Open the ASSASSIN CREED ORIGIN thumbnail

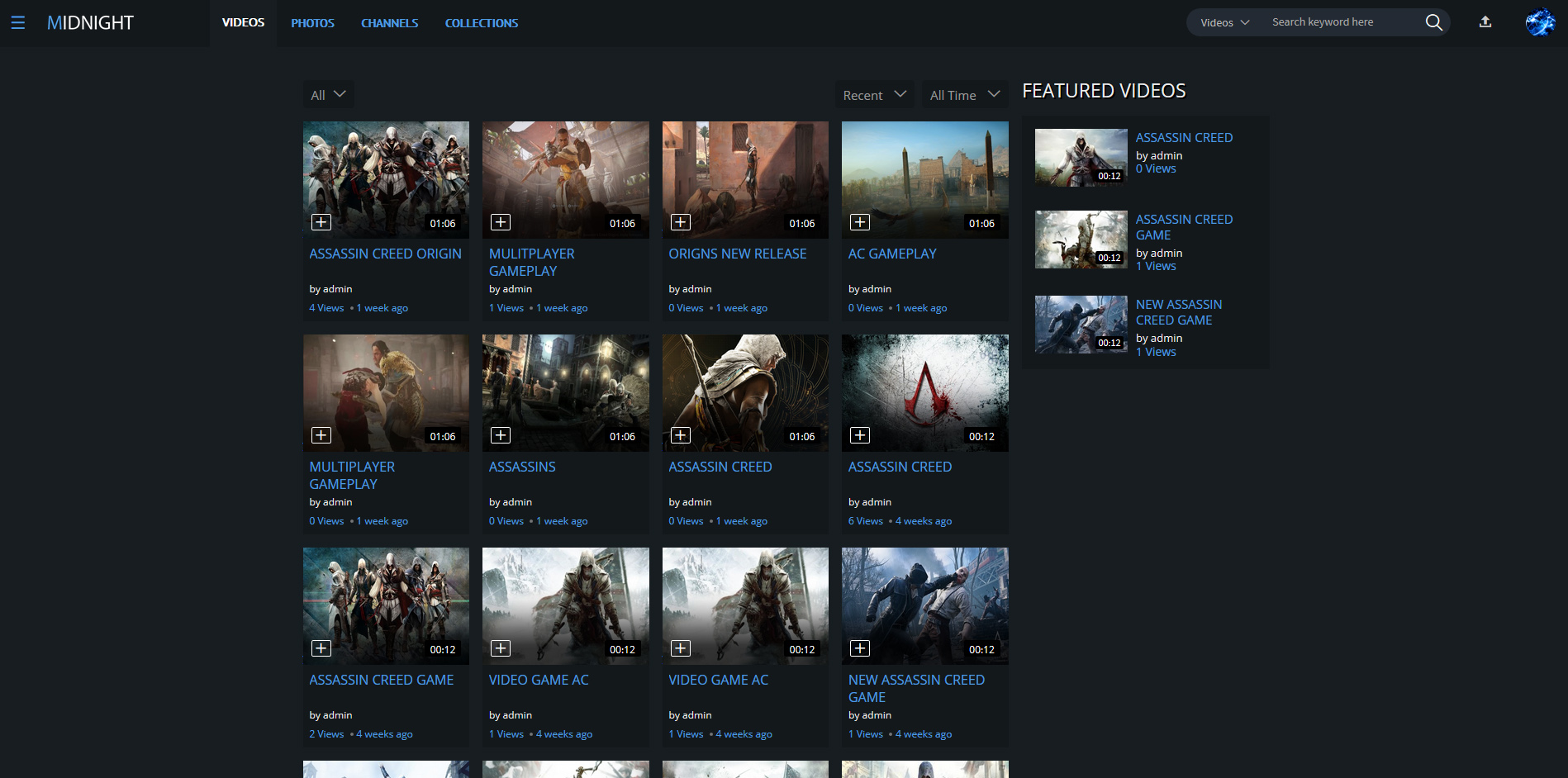point(386,180)
